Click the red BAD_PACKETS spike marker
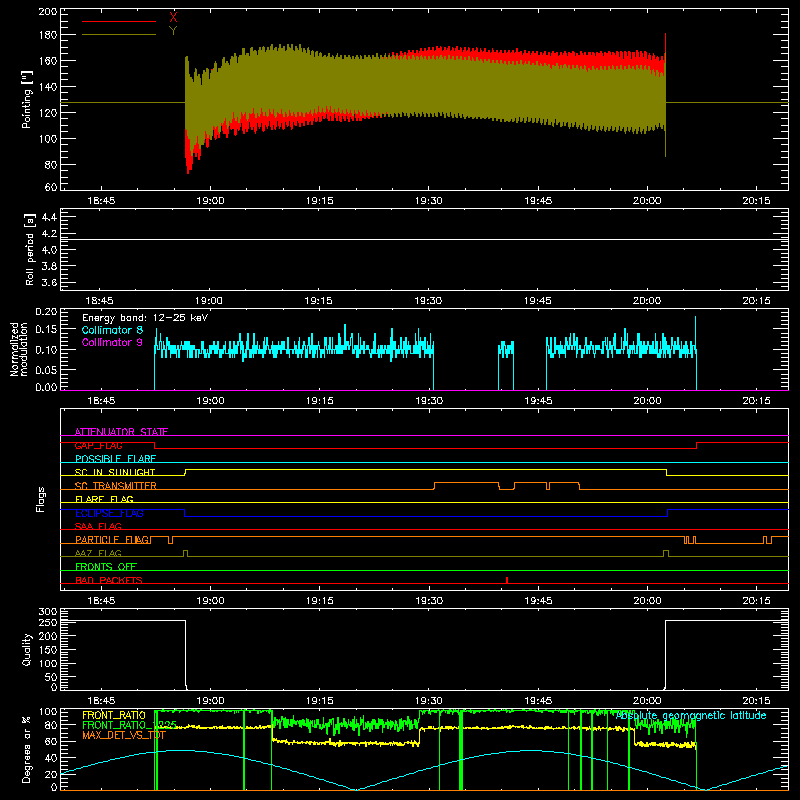 point(507,580)
